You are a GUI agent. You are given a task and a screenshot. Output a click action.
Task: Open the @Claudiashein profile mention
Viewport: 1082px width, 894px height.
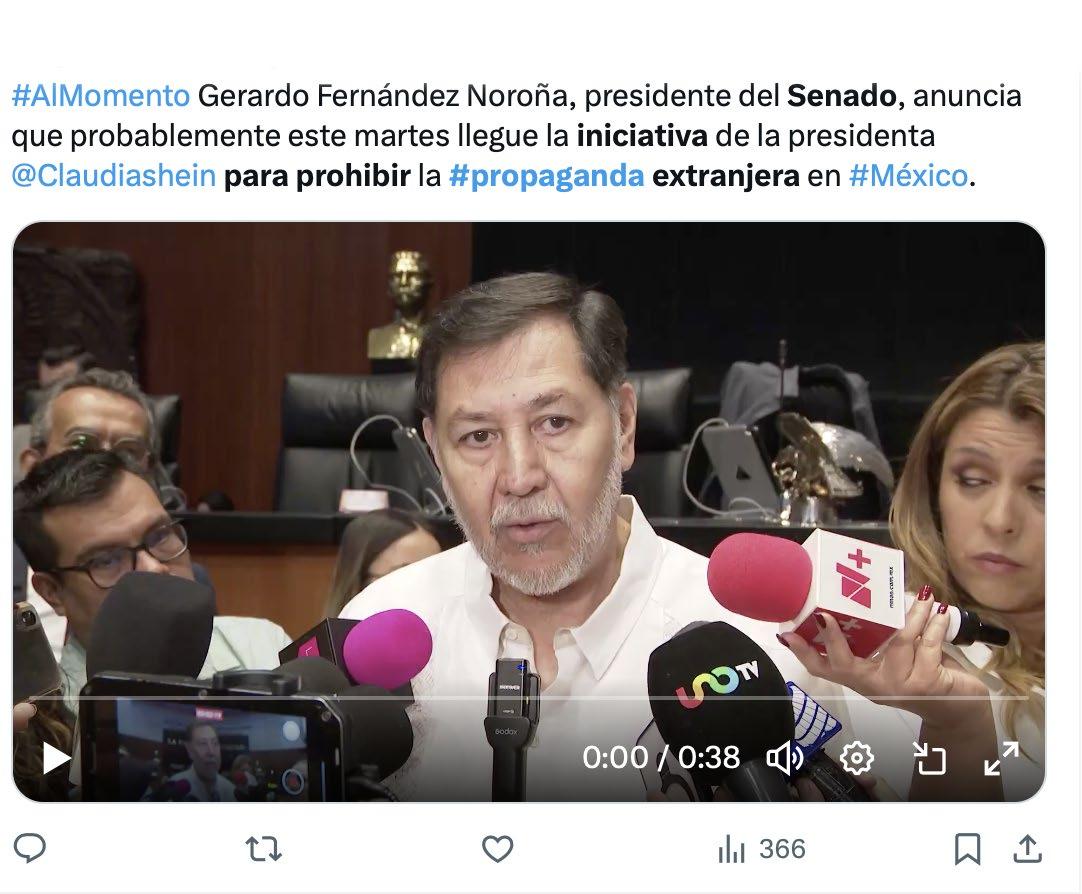(x=114, y=176)
